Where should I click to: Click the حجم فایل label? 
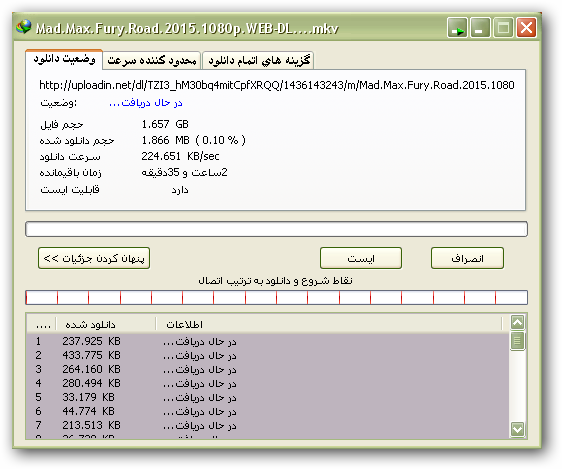pyautogui.click(x=62, y=125)
